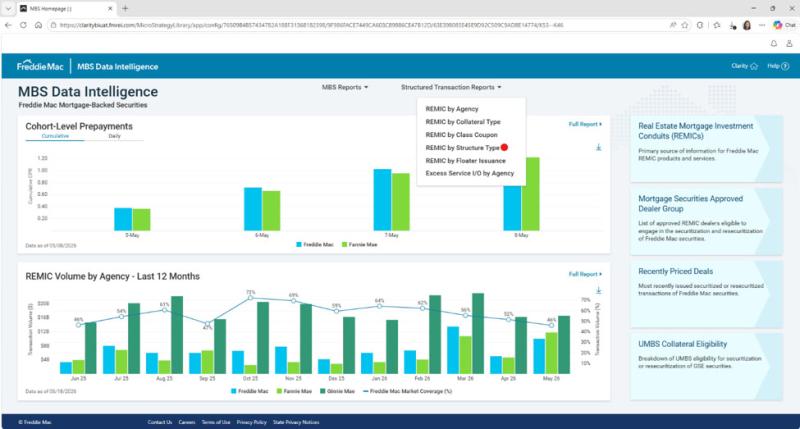Viewport: 800px width, 429px height.
Task: Click 72% data point on coverage line
Action: (x=250, y=298)
